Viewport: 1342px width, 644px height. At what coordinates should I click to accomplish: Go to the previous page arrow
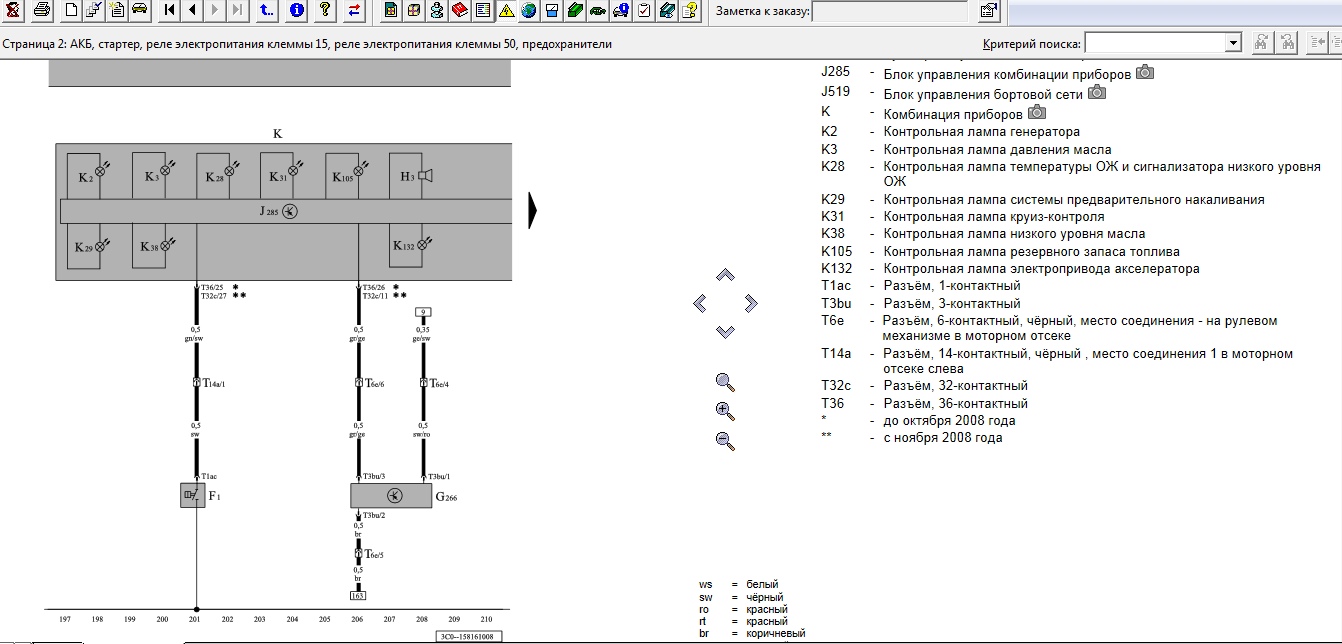click(191, 11)
